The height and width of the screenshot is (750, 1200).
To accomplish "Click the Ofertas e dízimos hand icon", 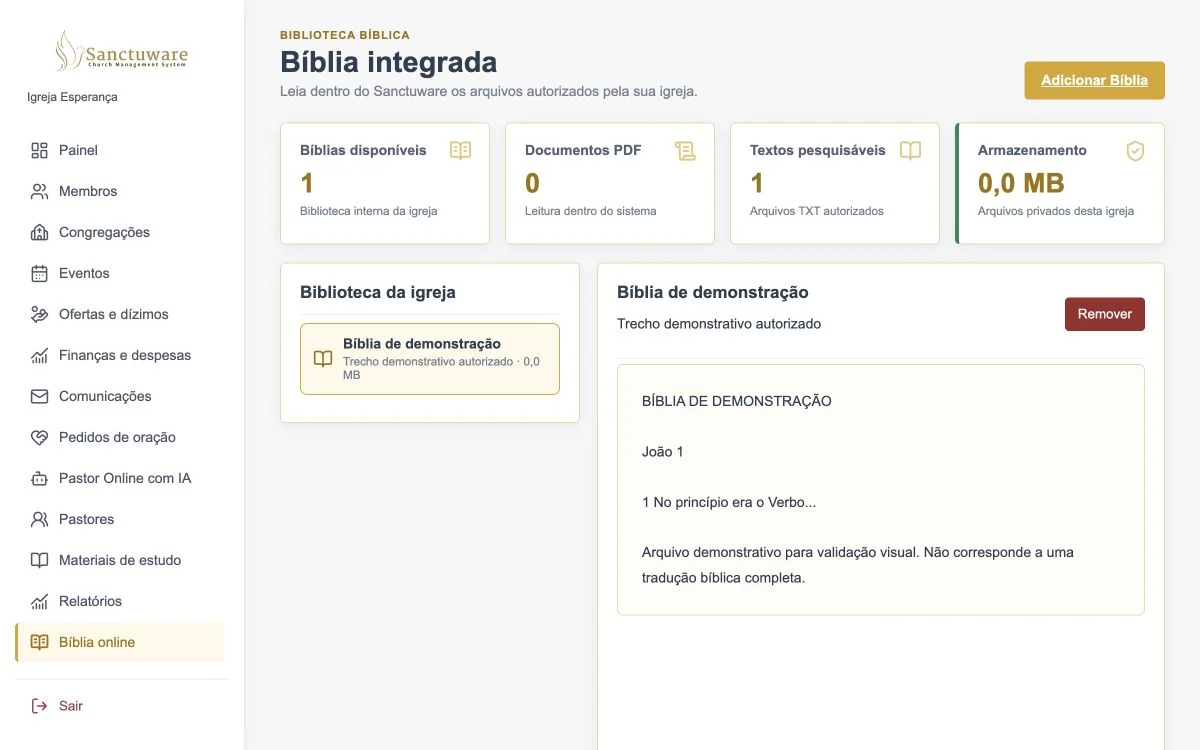I will (39, 314).
